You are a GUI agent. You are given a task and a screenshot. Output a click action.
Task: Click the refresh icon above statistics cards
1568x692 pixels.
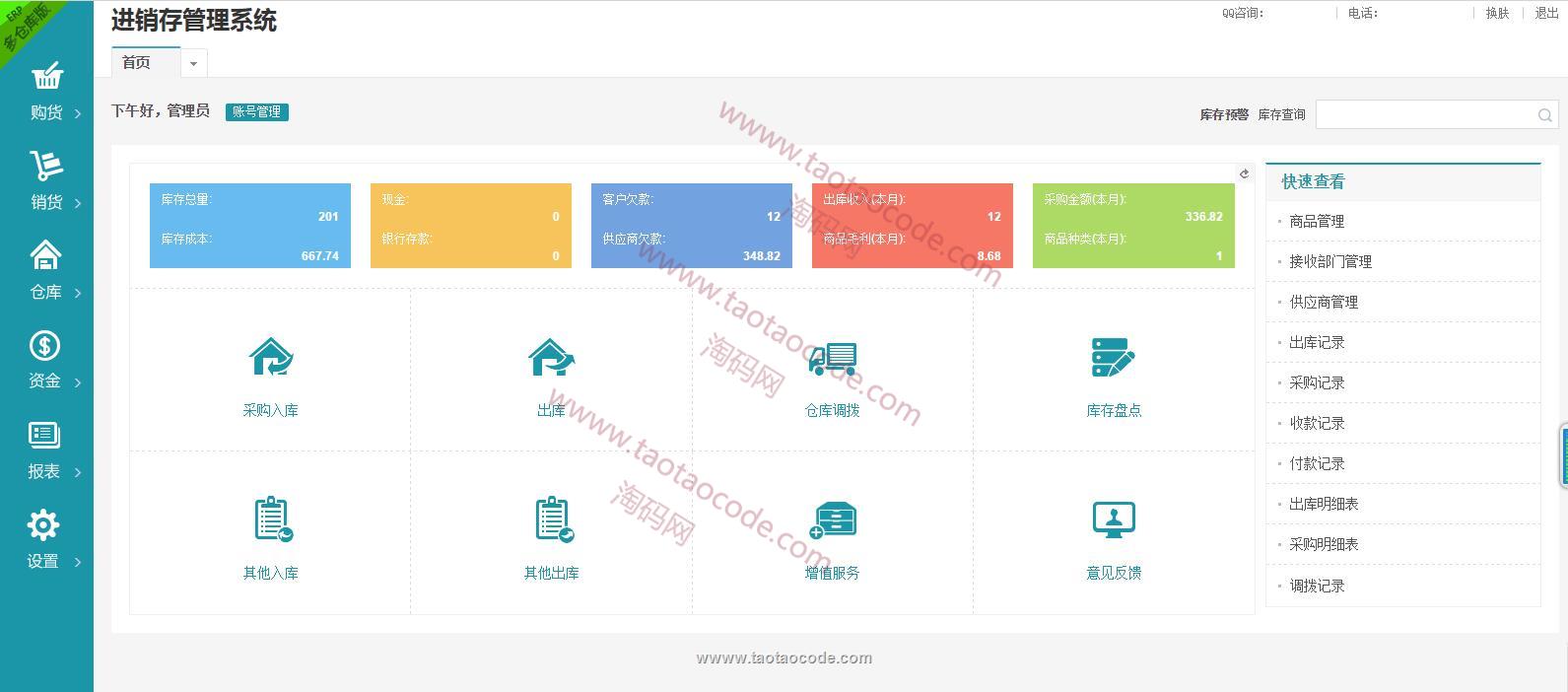1244,173
